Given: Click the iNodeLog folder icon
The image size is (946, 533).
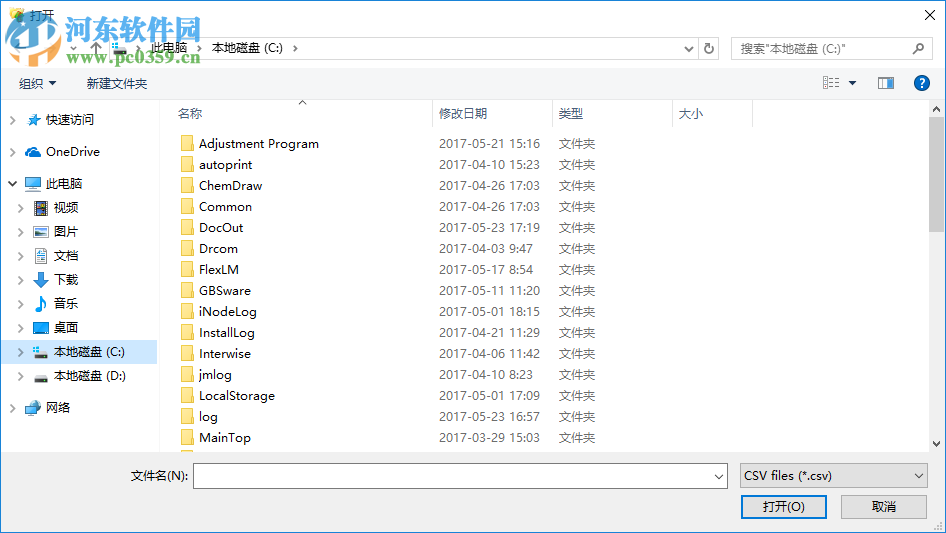Looking at the screenshot, I should coord(187,311).
